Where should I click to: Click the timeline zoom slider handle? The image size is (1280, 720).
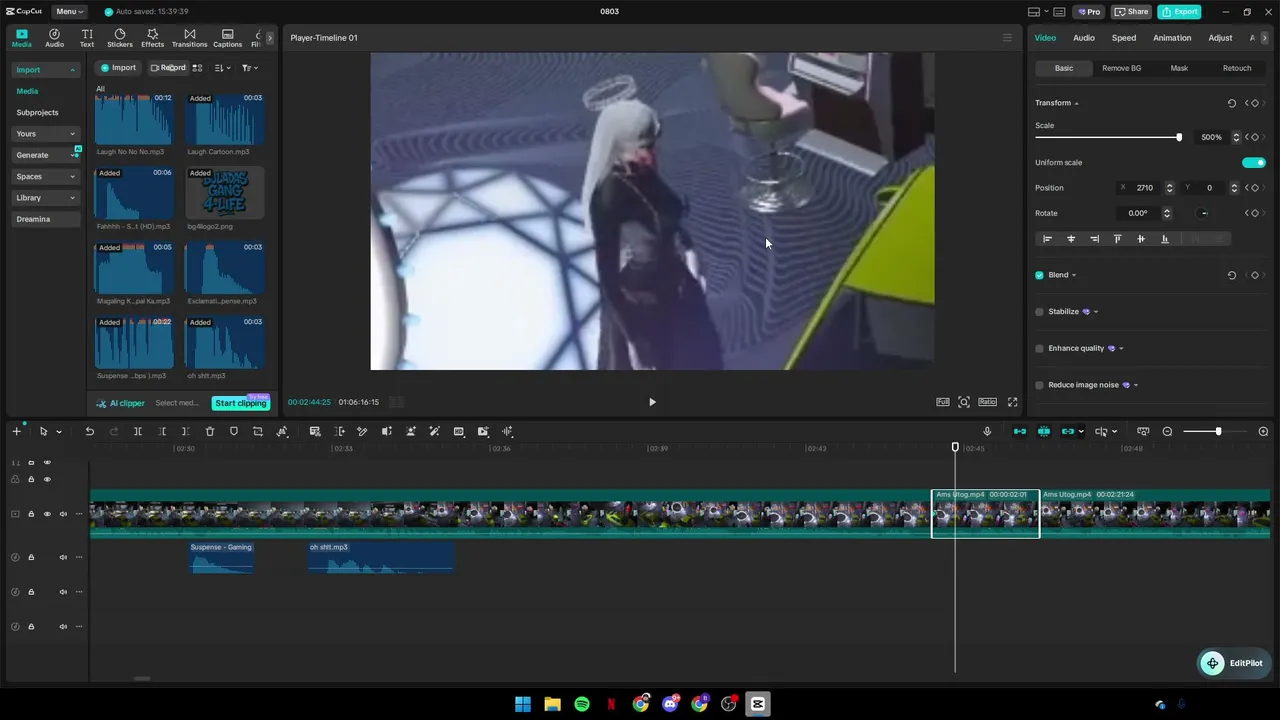point(1218,431)
